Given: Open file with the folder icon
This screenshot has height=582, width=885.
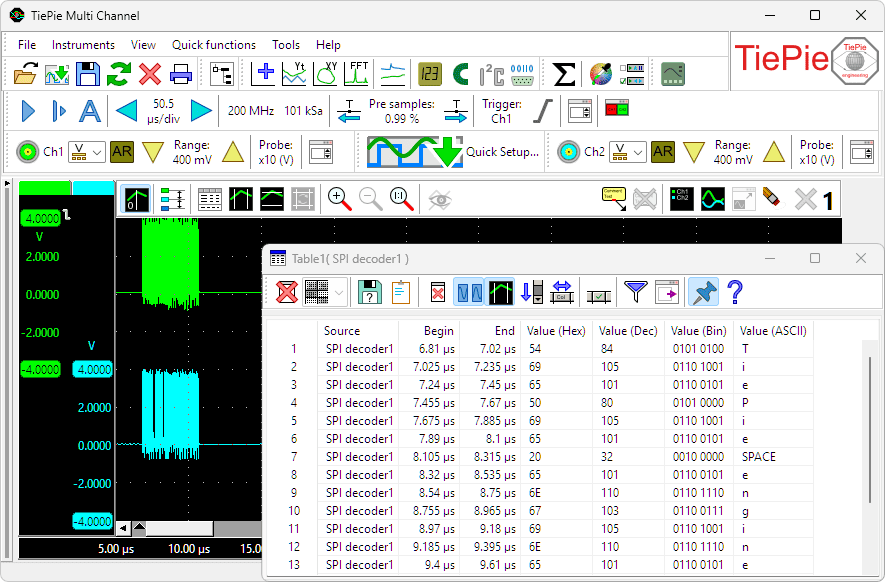Looking at the screenshot, I should coord(25,74).
